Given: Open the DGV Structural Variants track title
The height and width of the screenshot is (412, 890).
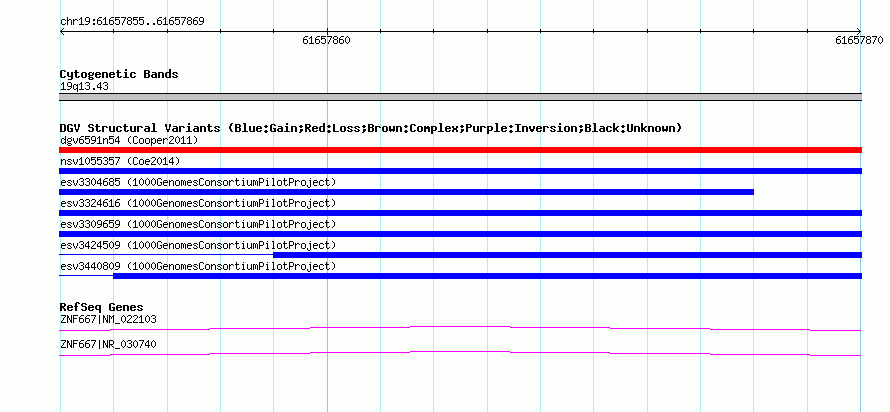Looking at the screenshot, I should pyautogui.click(x=371, y=128).
